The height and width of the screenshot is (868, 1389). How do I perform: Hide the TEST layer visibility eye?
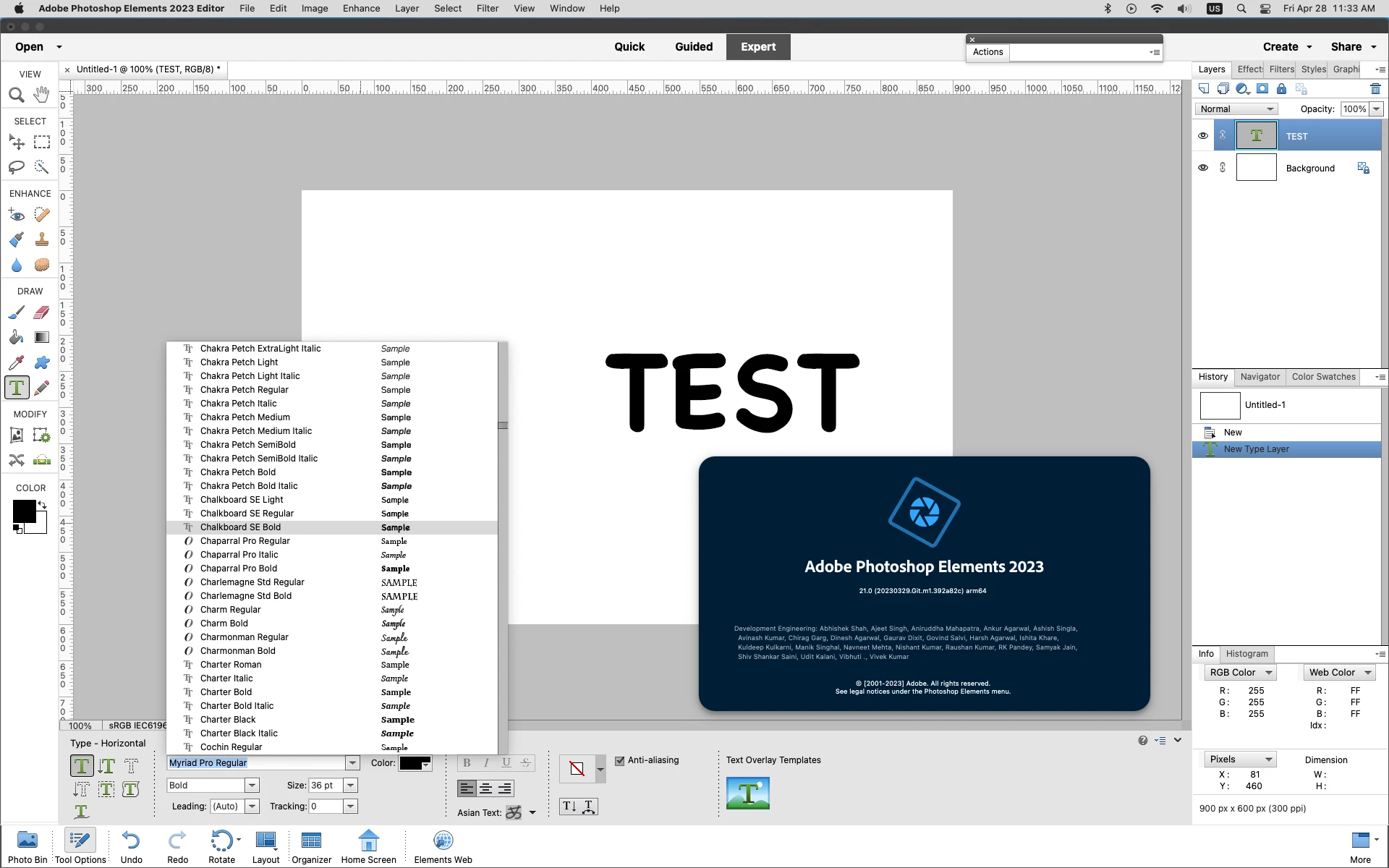coord(1203,136)
